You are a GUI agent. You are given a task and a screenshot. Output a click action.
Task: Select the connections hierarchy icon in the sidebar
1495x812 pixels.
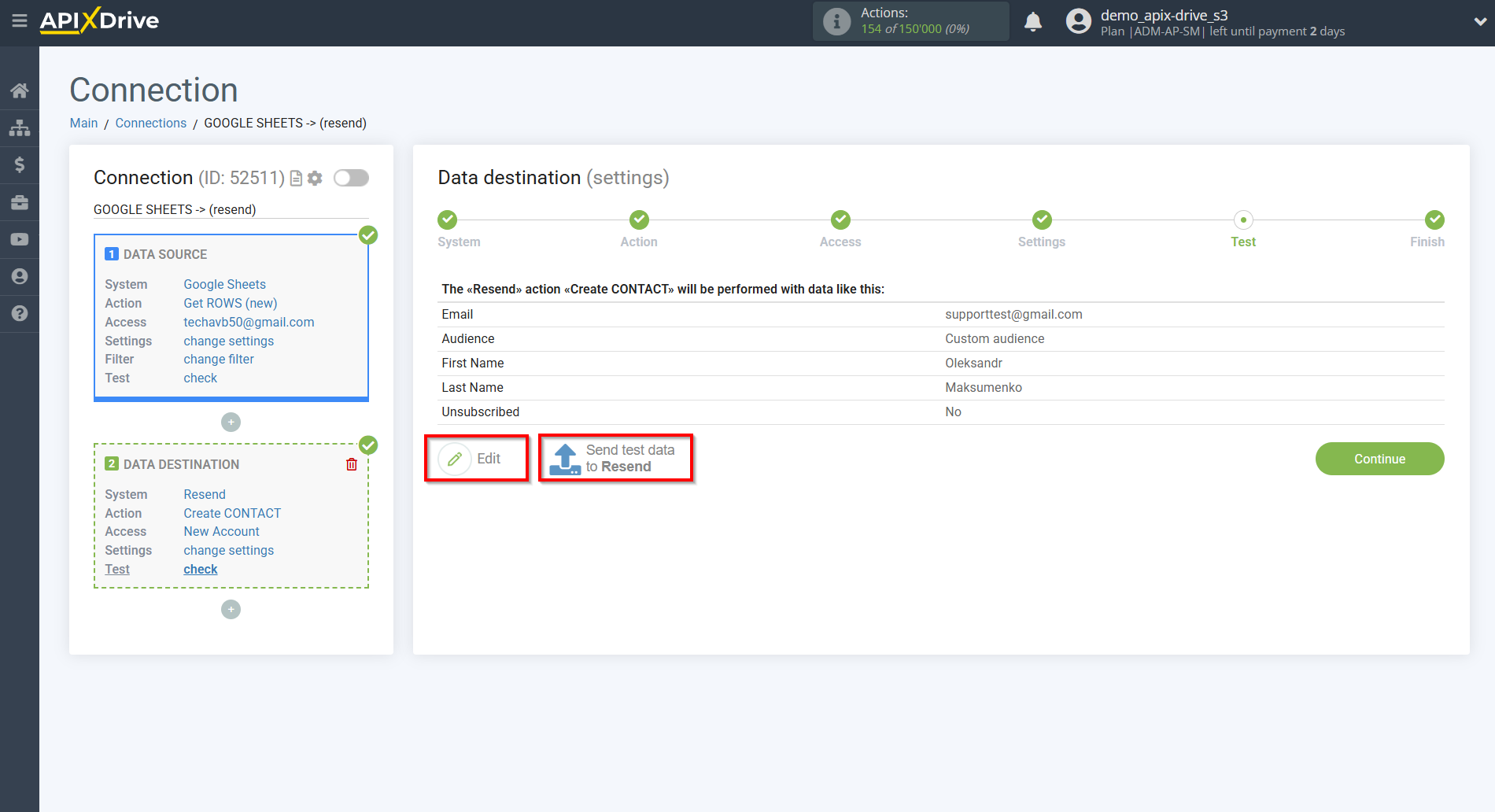click(20, 127)
